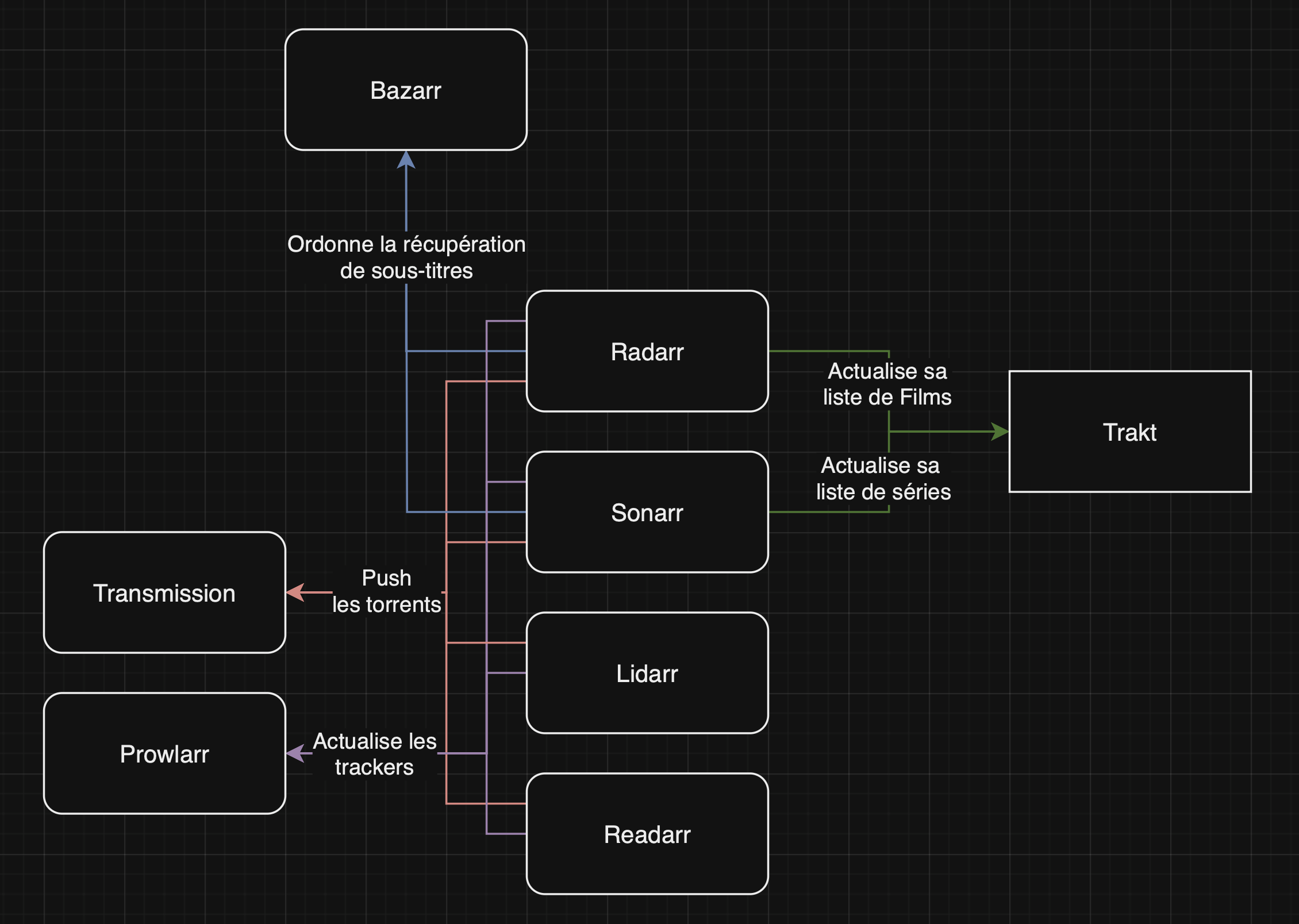Select the Trakt rectangle

[x=1130, y=432]
